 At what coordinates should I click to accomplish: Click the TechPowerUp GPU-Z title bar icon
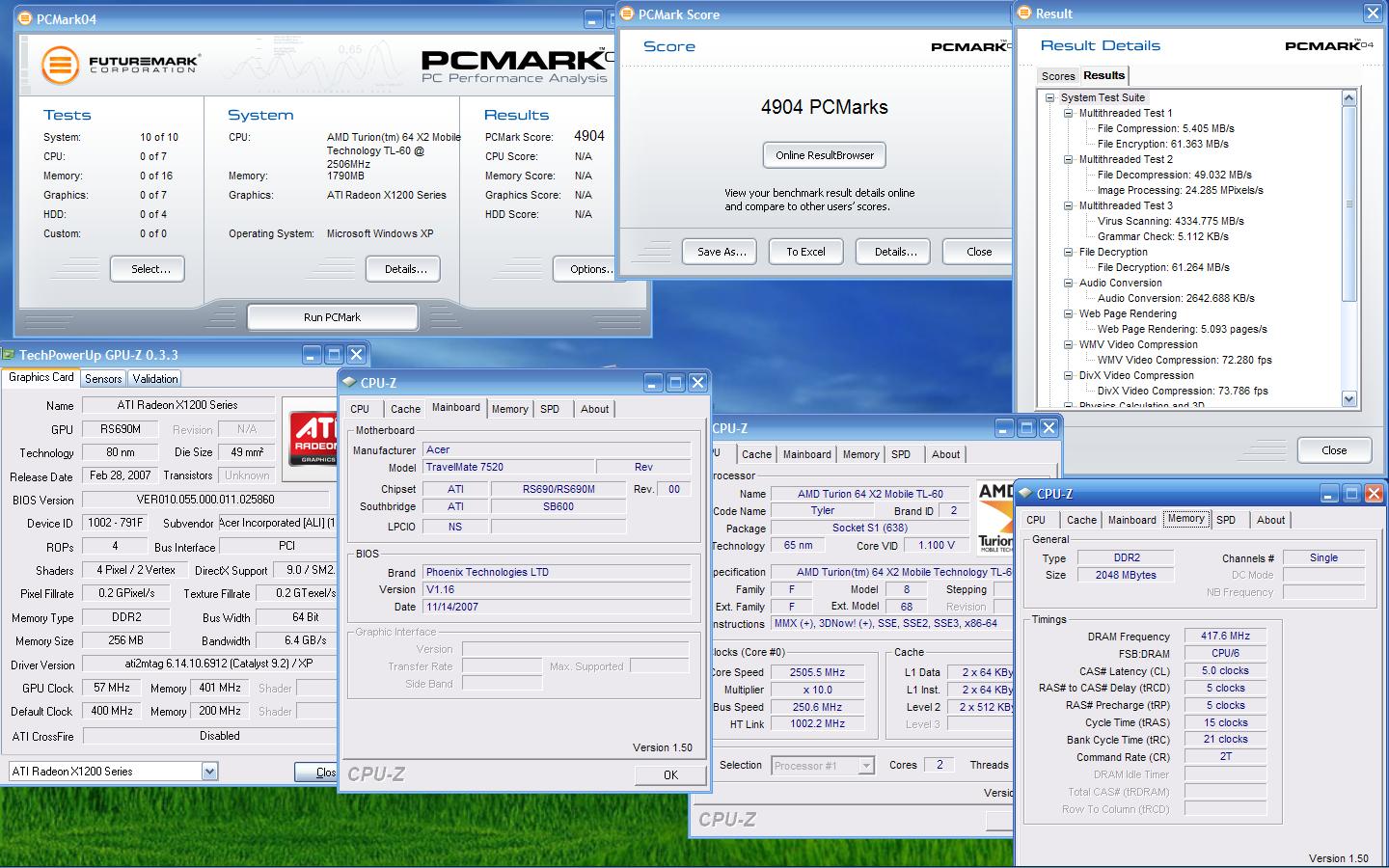coord(9,354)
